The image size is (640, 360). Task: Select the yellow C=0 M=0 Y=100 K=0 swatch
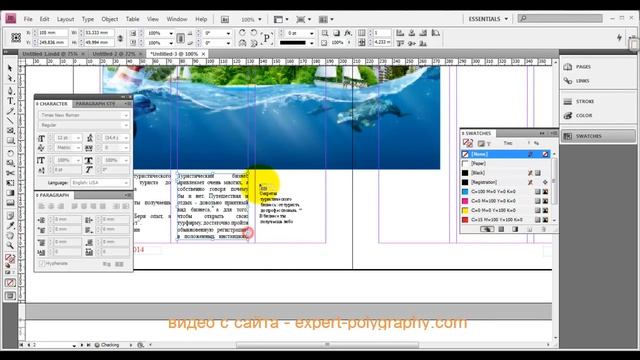click(x=506, y=210)
